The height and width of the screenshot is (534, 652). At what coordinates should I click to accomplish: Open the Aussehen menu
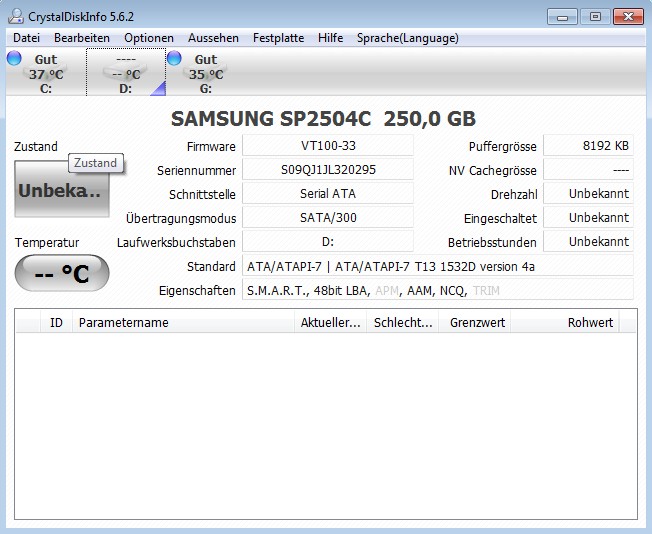(213, 38)
